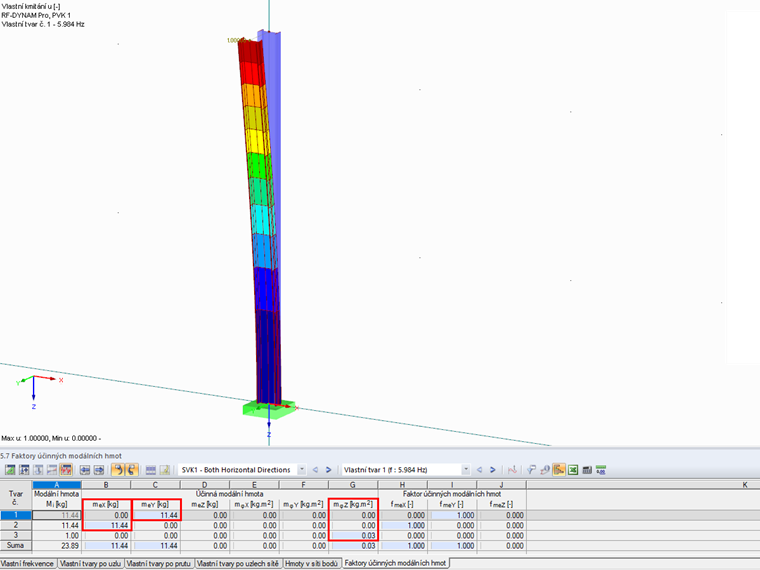Switch to Vlastní tvary po prutu tab
The height and width of the screenshot is (570, 760).
pos(159,564)
